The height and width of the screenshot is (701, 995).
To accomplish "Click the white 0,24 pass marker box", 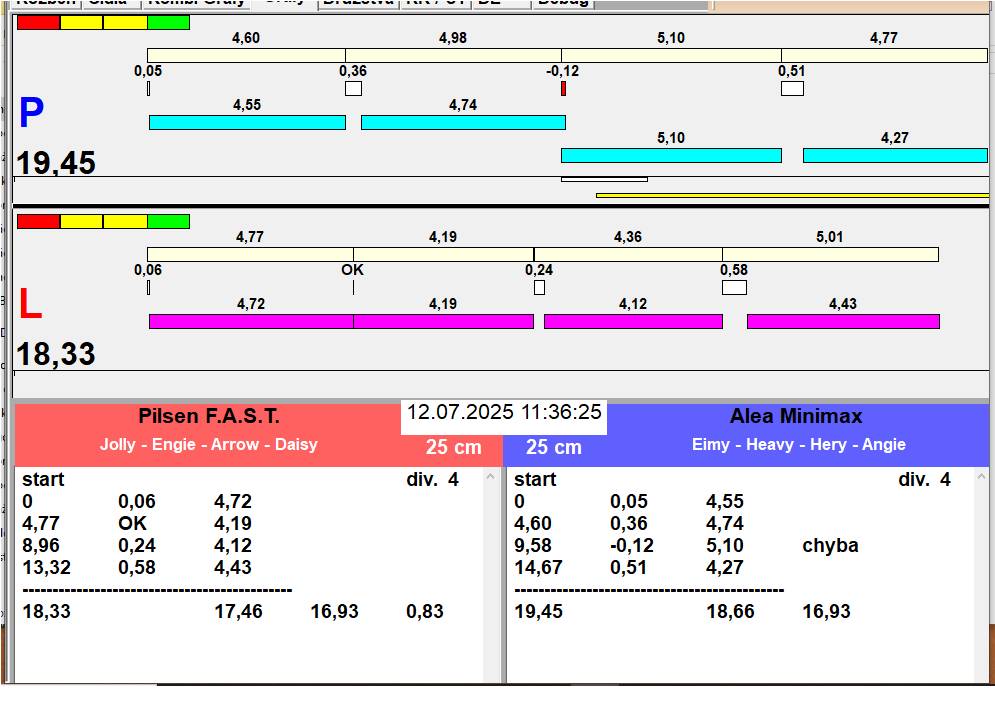I will 539,288.
